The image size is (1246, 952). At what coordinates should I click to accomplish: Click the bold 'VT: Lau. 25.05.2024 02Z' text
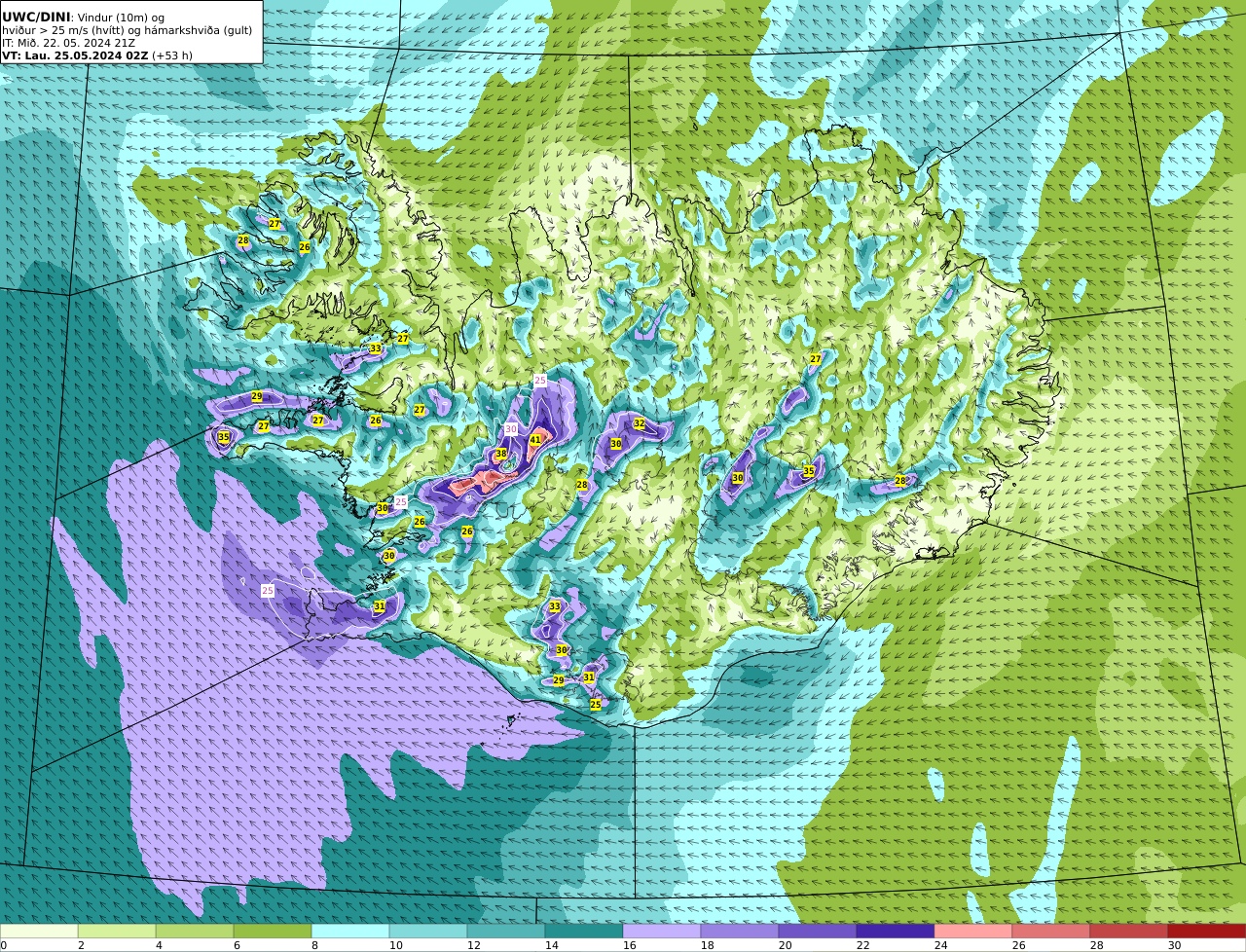pos(75,55)
